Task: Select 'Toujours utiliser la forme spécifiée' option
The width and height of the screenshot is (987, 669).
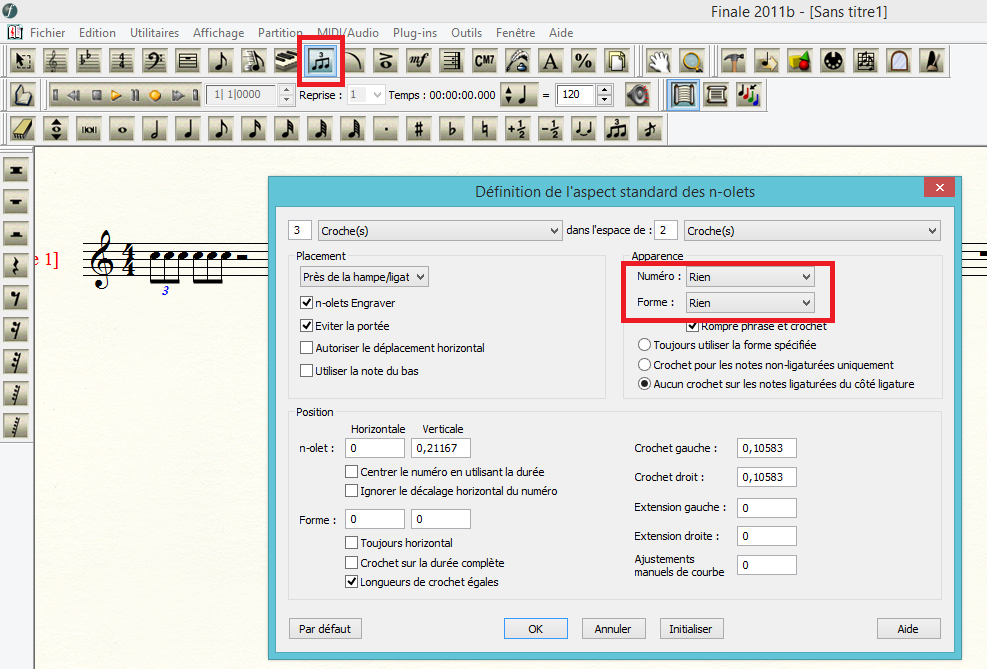Action: coord(645,345)
